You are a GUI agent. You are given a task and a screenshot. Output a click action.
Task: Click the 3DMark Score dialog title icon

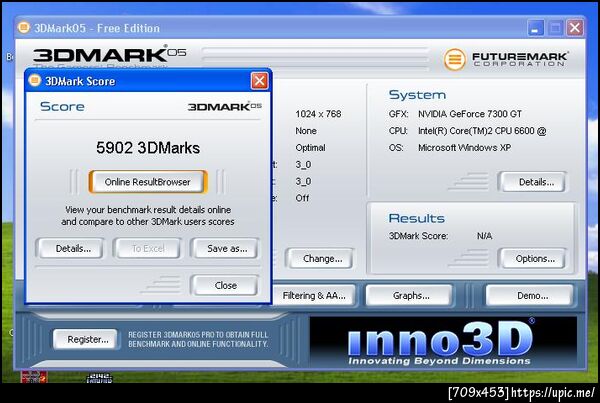[x=35, y=80]
